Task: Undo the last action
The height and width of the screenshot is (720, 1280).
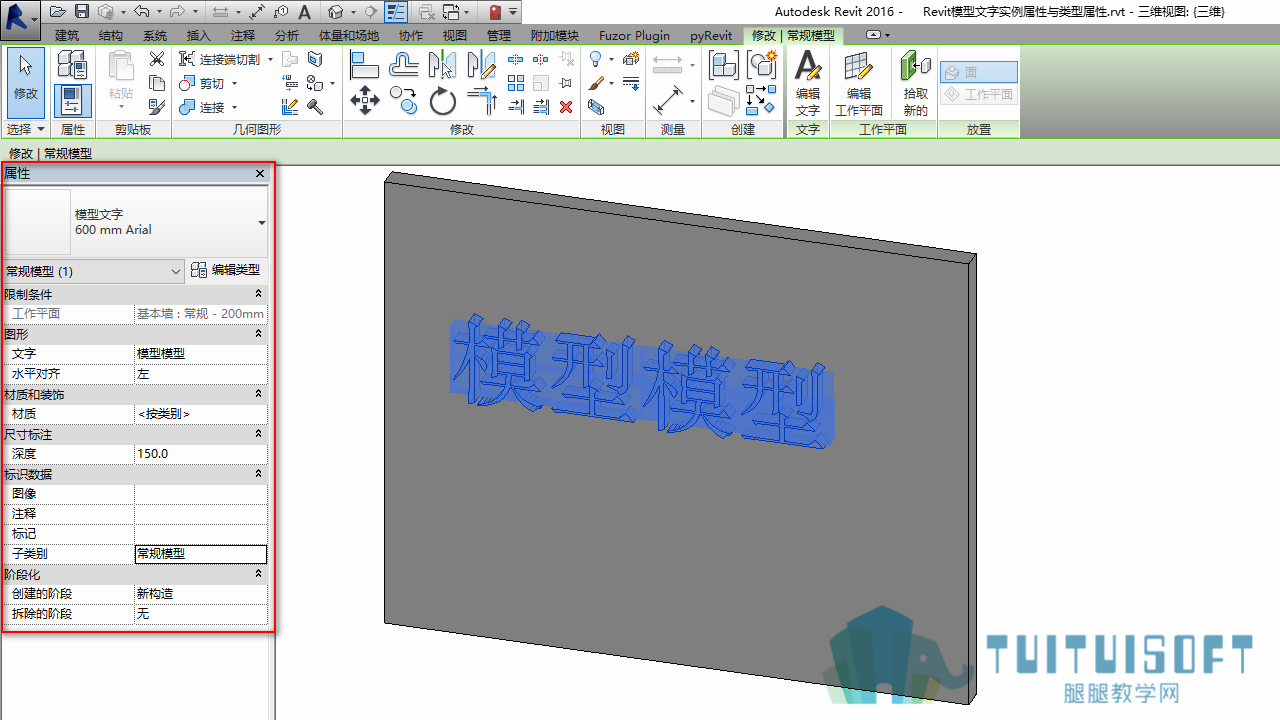Action: coord(141,12)
